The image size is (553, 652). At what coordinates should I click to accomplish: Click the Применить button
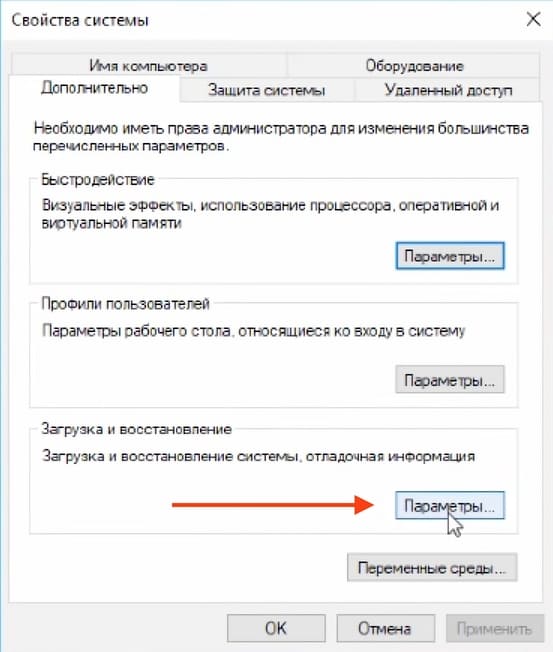(494, 628)
